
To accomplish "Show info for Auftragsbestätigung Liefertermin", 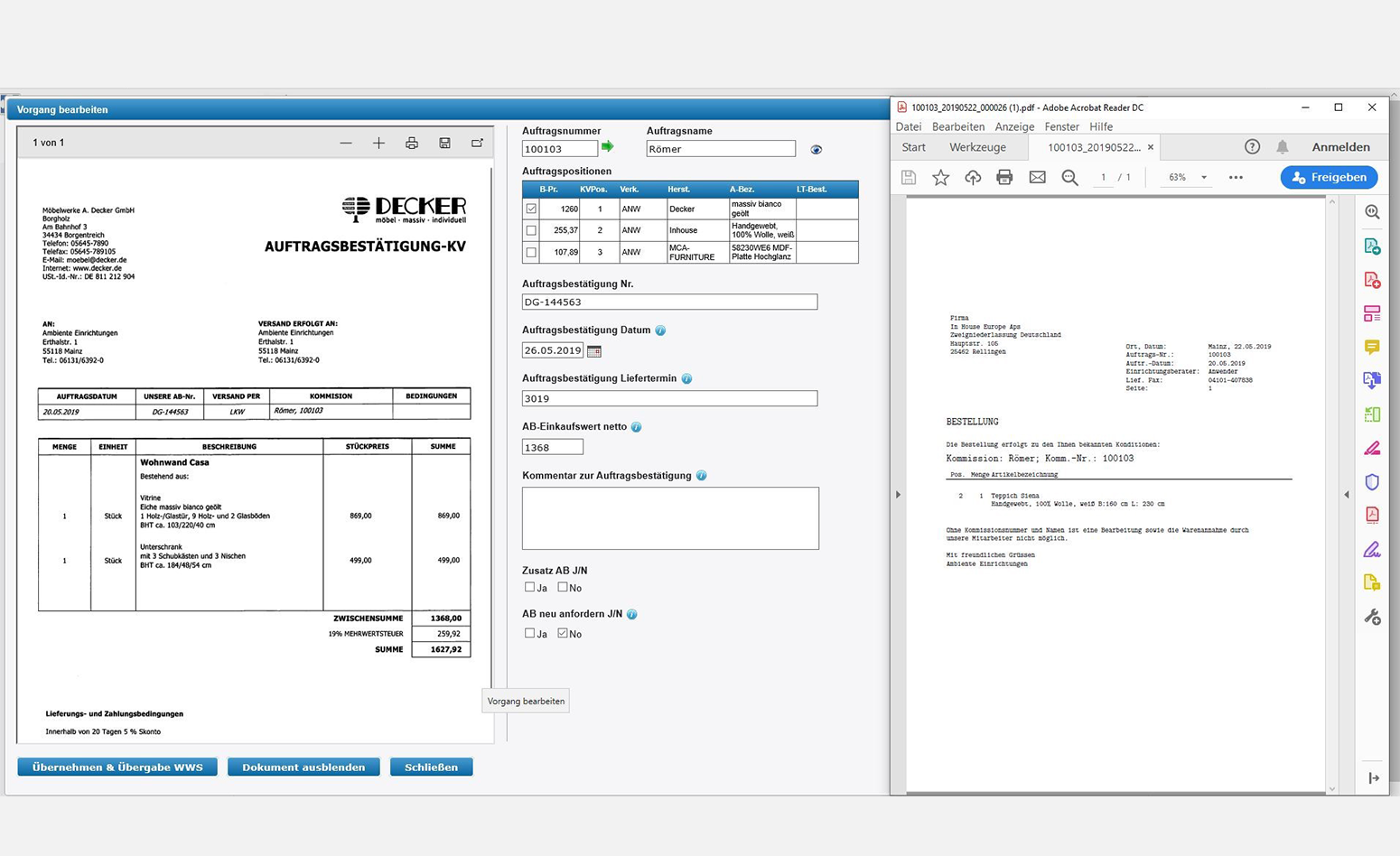I will 686,379.
